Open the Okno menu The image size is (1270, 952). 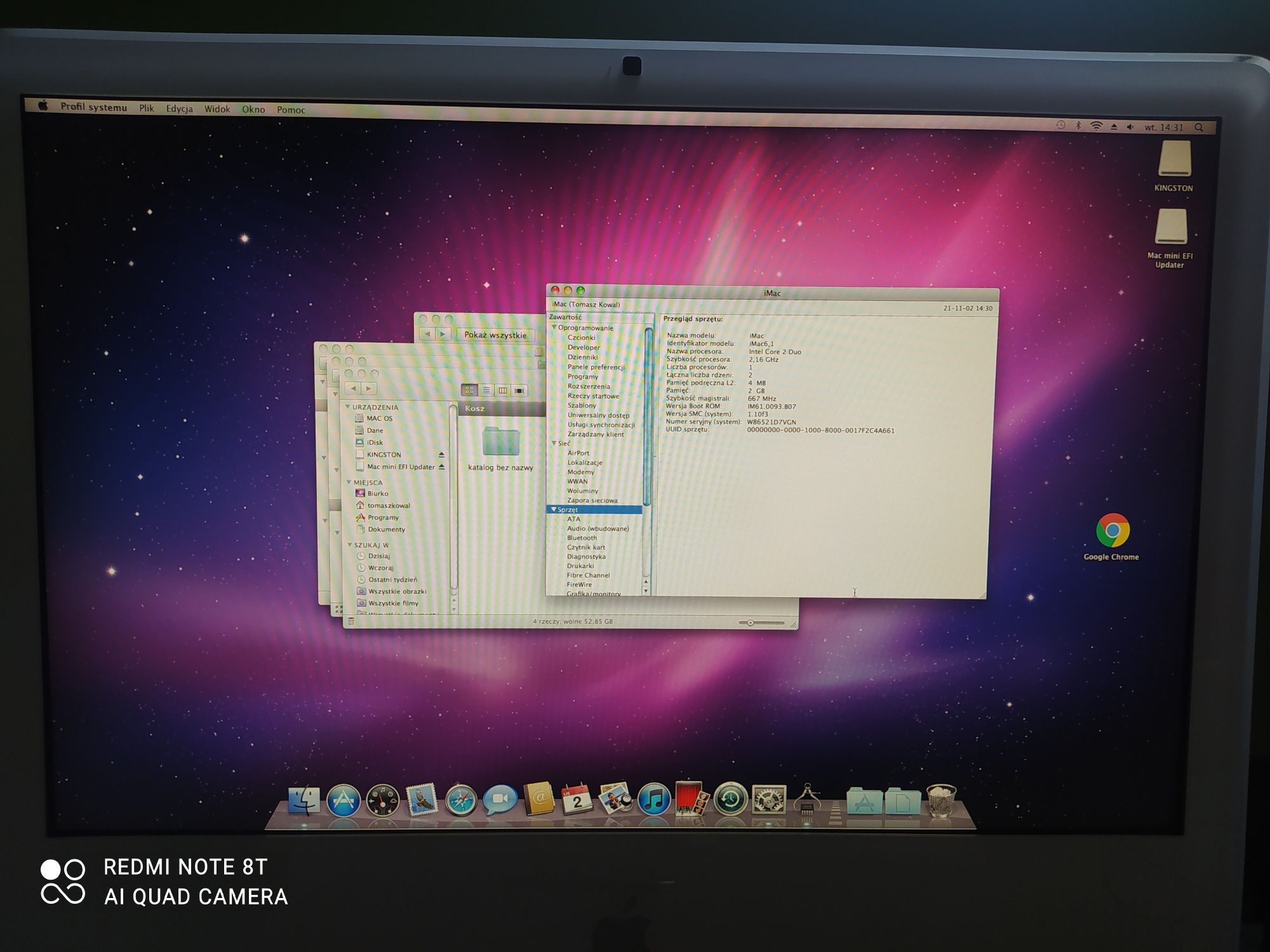coord(253,109)
